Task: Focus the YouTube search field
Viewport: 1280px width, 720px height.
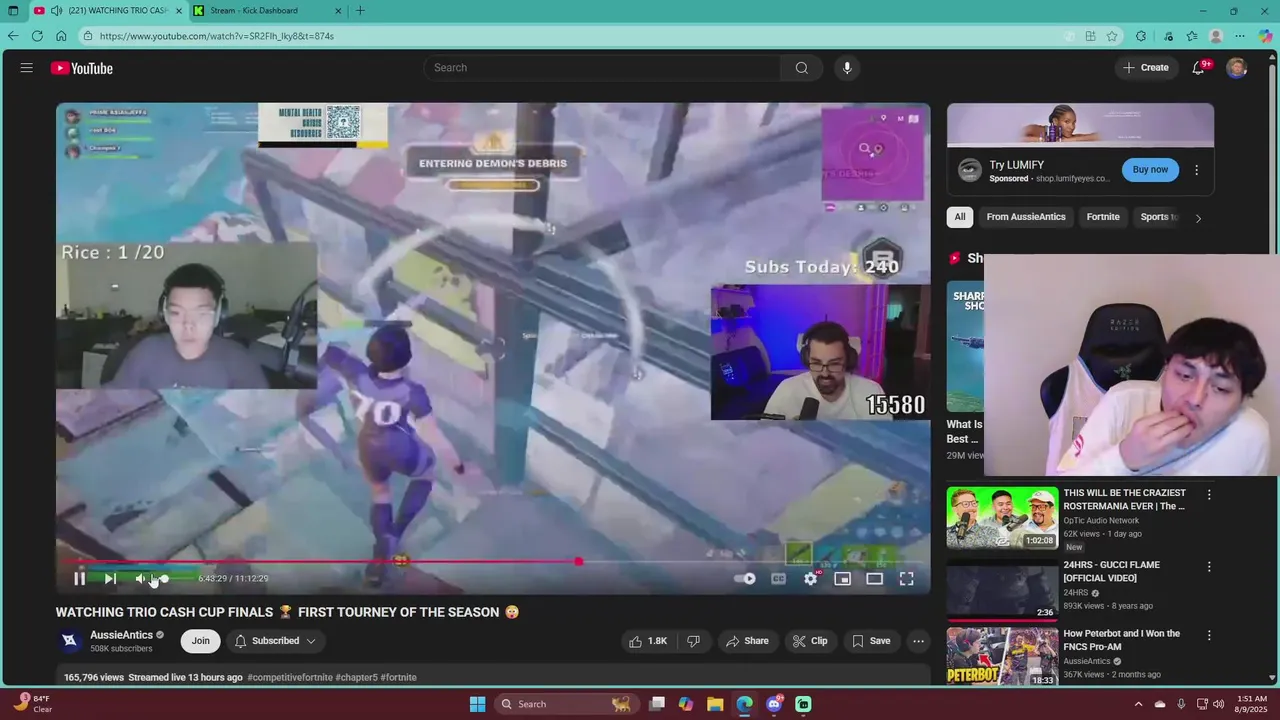Action: point(602,68)
